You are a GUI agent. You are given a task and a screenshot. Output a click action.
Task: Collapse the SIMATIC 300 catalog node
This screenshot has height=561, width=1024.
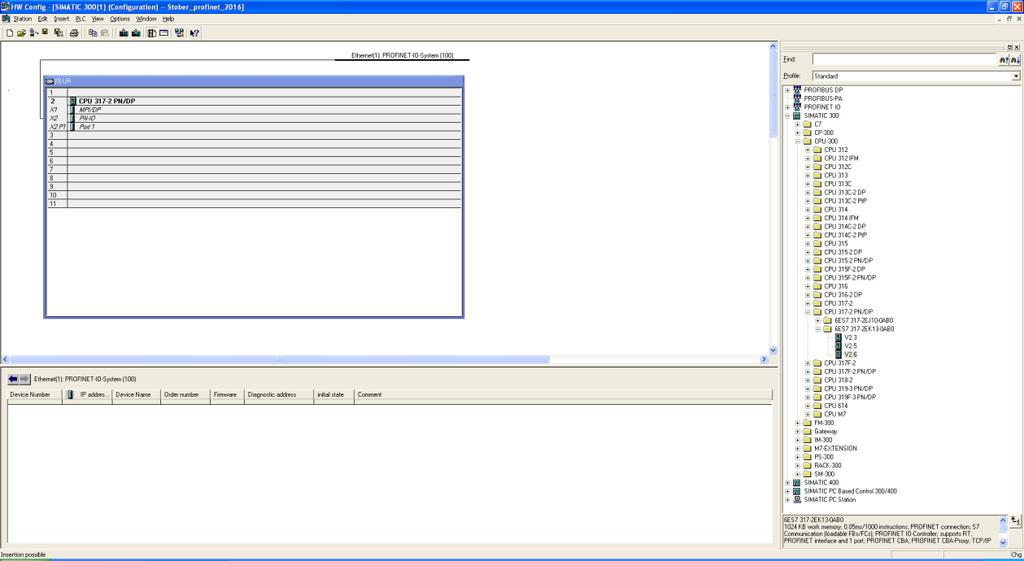788,116
